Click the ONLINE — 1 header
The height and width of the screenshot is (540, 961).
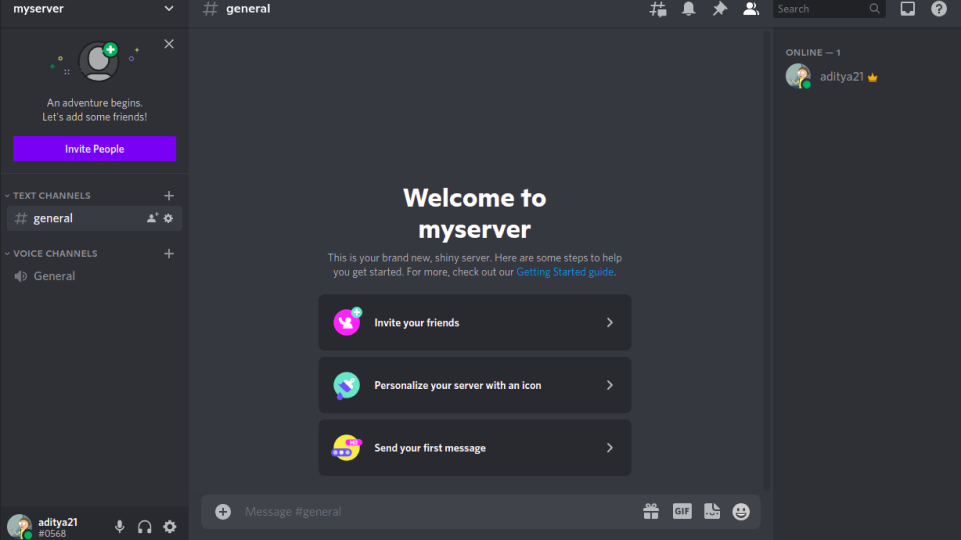(813, 53)
